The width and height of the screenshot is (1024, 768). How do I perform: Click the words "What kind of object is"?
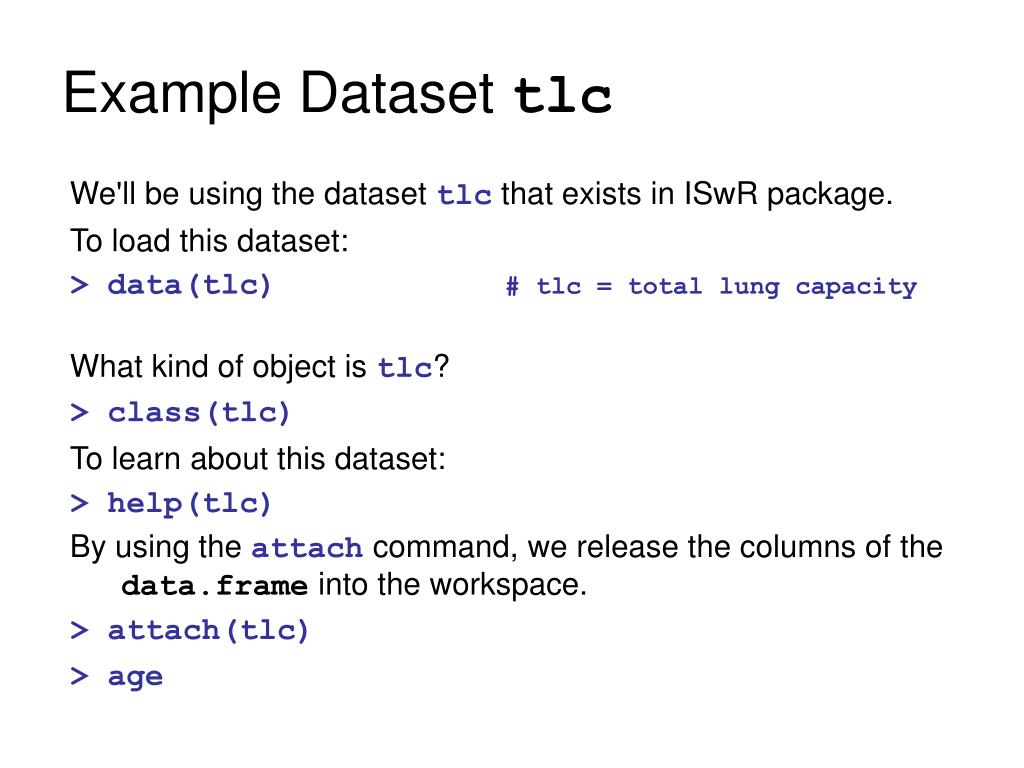[219, 367]
